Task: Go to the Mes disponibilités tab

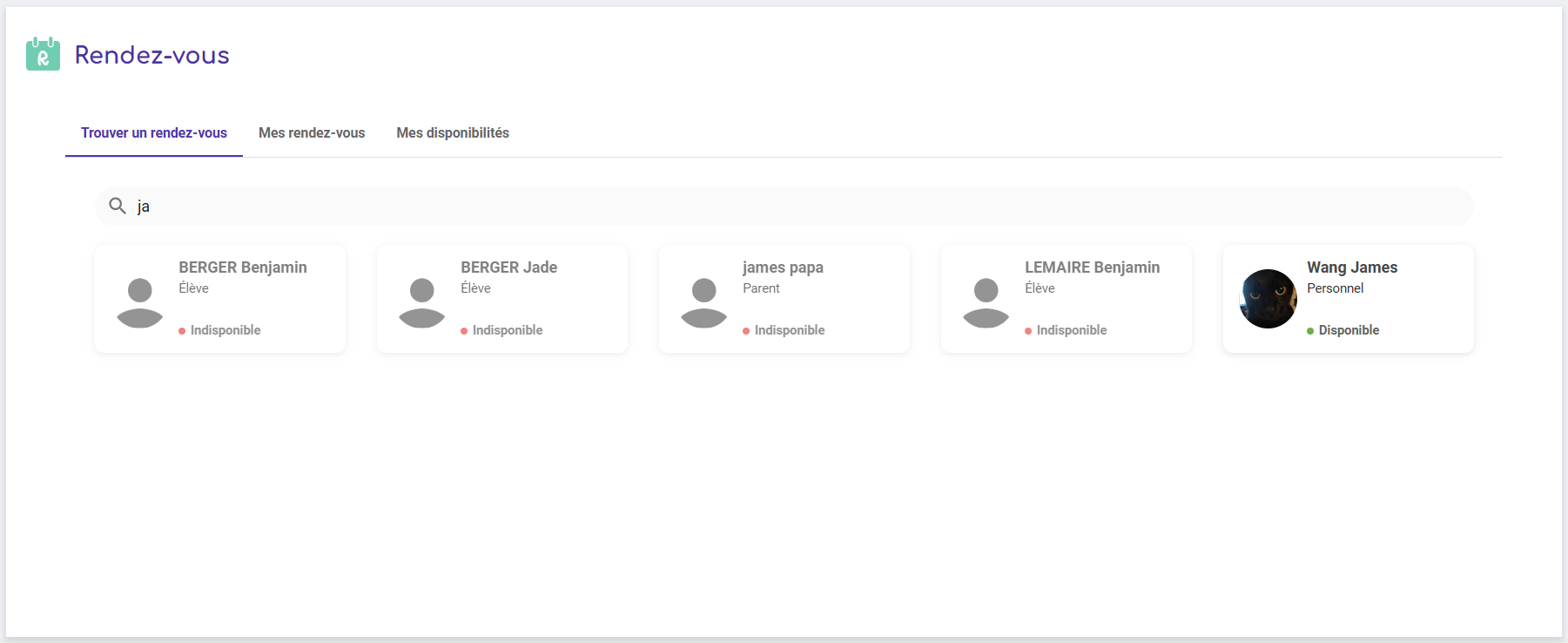Action: coord(453,133)
